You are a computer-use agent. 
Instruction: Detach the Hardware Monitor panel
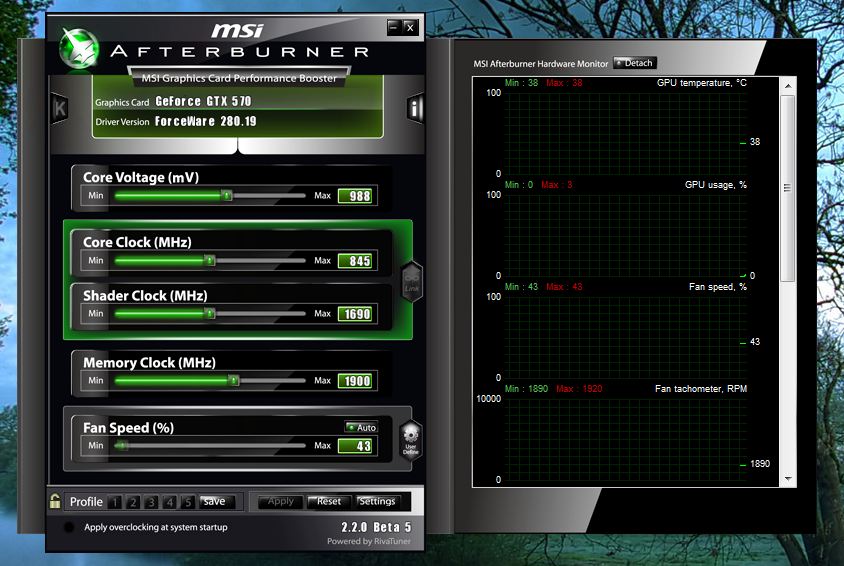pyautogui.click(x=635, y=63)
